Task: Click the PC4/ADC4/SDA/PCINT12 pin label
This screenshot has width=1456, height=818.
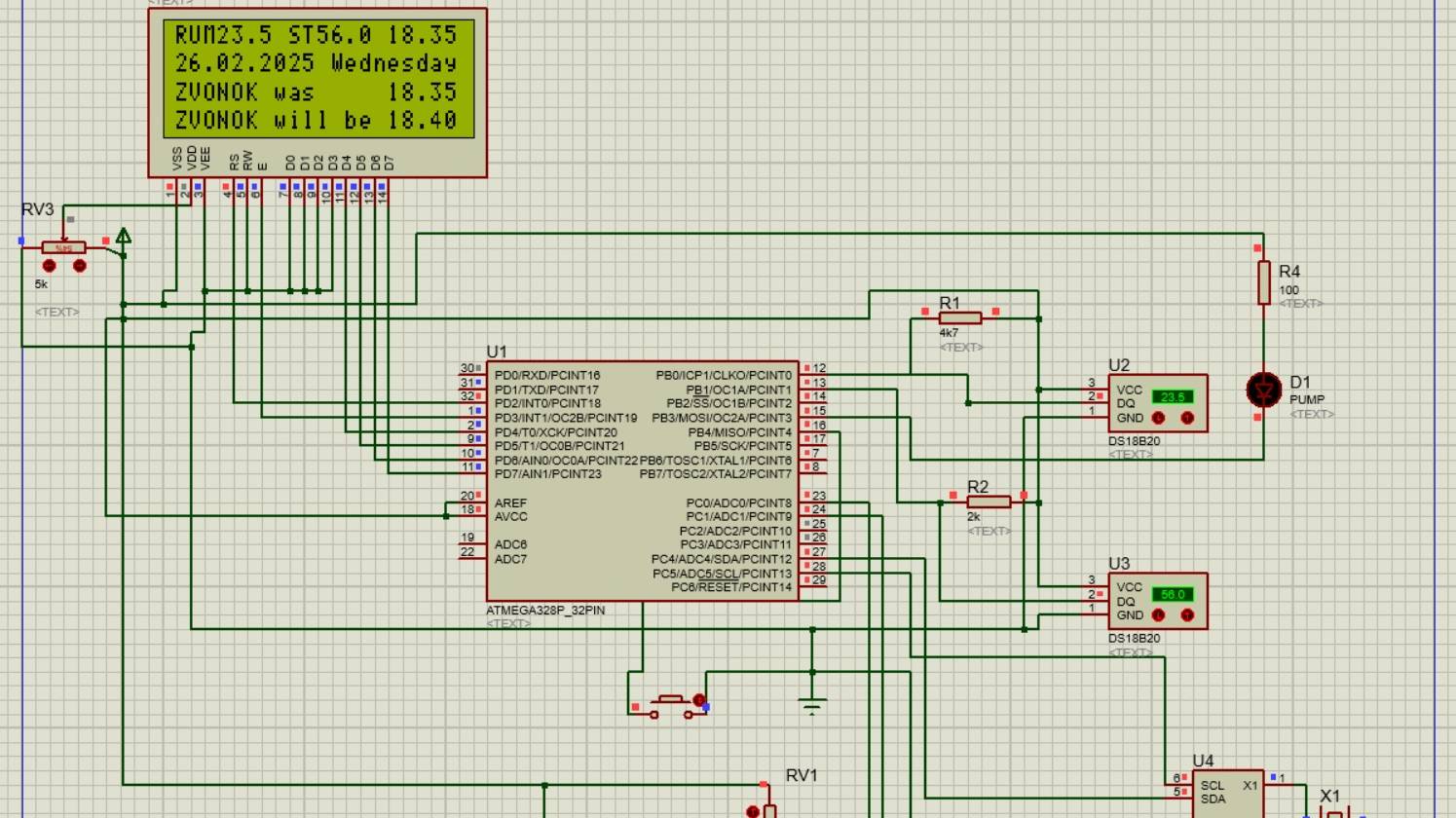Action: pyautogui.click(x=722, y=559)
